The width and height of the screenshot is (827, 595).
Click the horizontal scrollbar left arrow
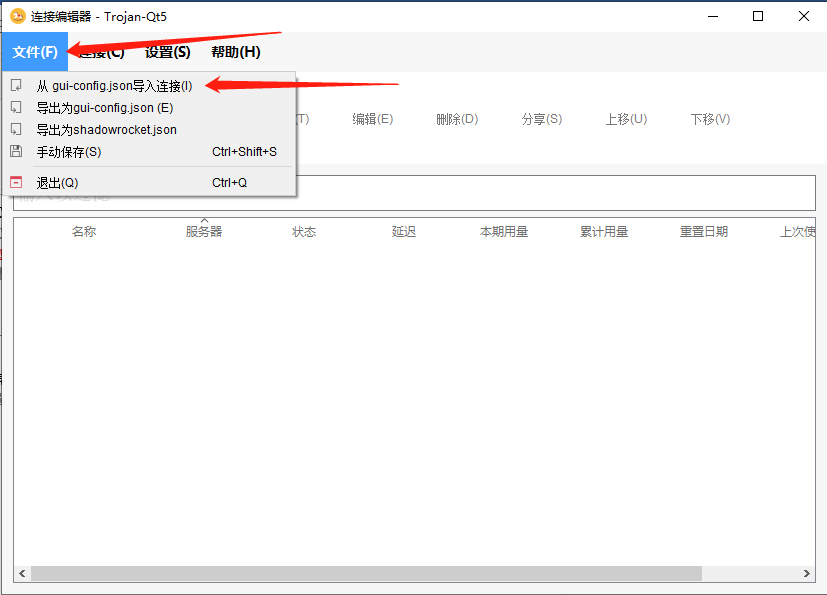22,573
